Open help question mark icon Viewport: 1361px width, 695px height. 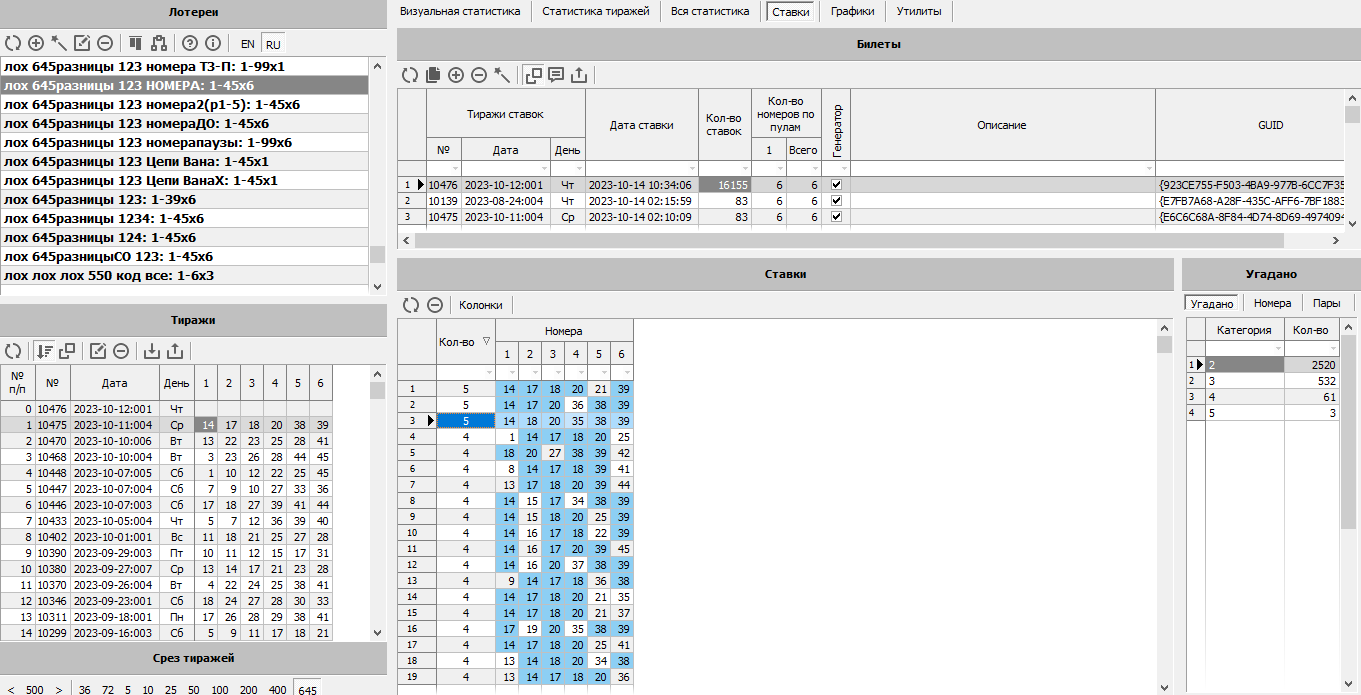click(x=190, y=43)
